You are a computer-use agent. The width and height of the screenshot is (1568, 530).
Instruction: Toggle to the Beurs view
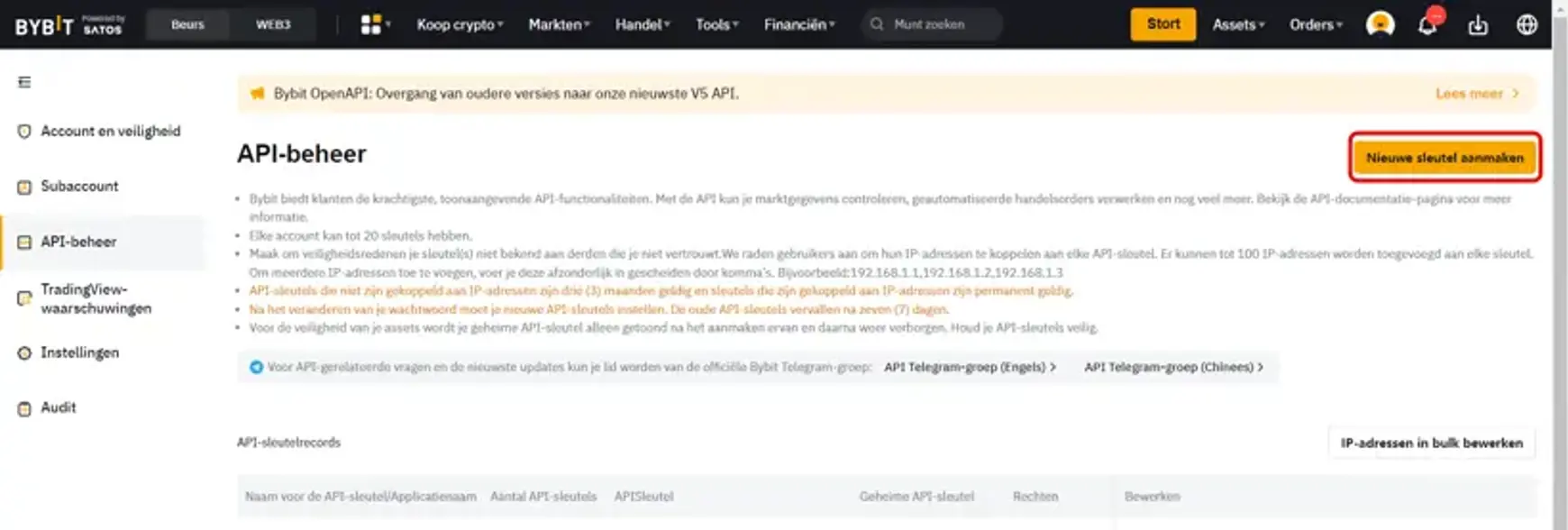point(186,24)
